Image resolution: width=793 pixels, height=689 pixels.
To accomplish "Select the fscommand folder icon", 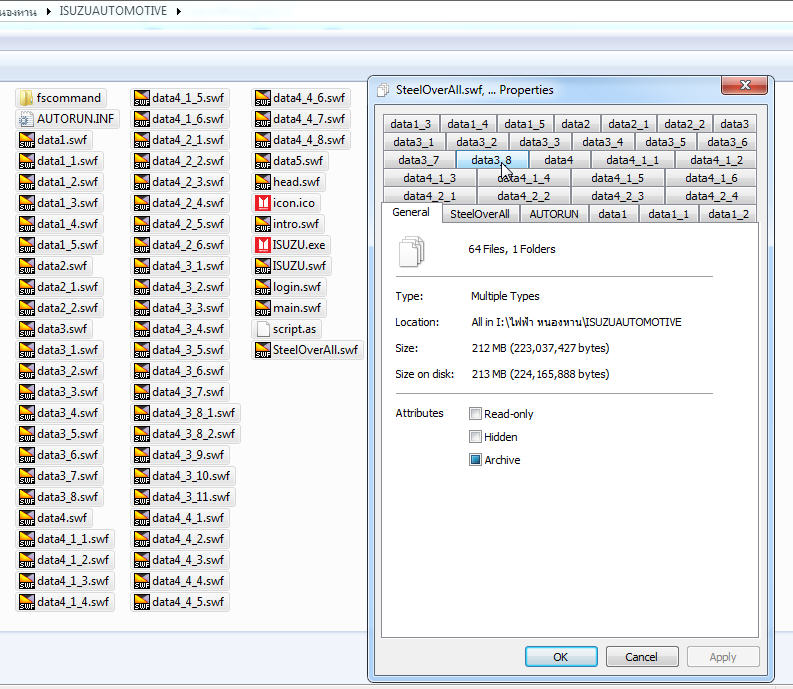I will click(26, 98).
